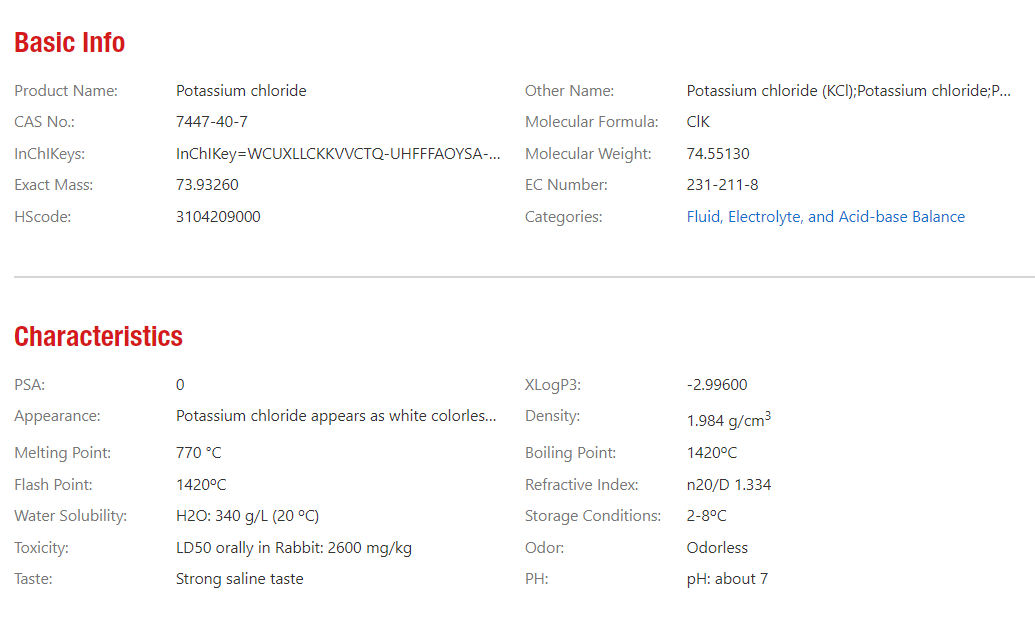1035x627 pixels.
Task: Click the Refractive Index value n20/D 1.334
Action: (728, 485)
